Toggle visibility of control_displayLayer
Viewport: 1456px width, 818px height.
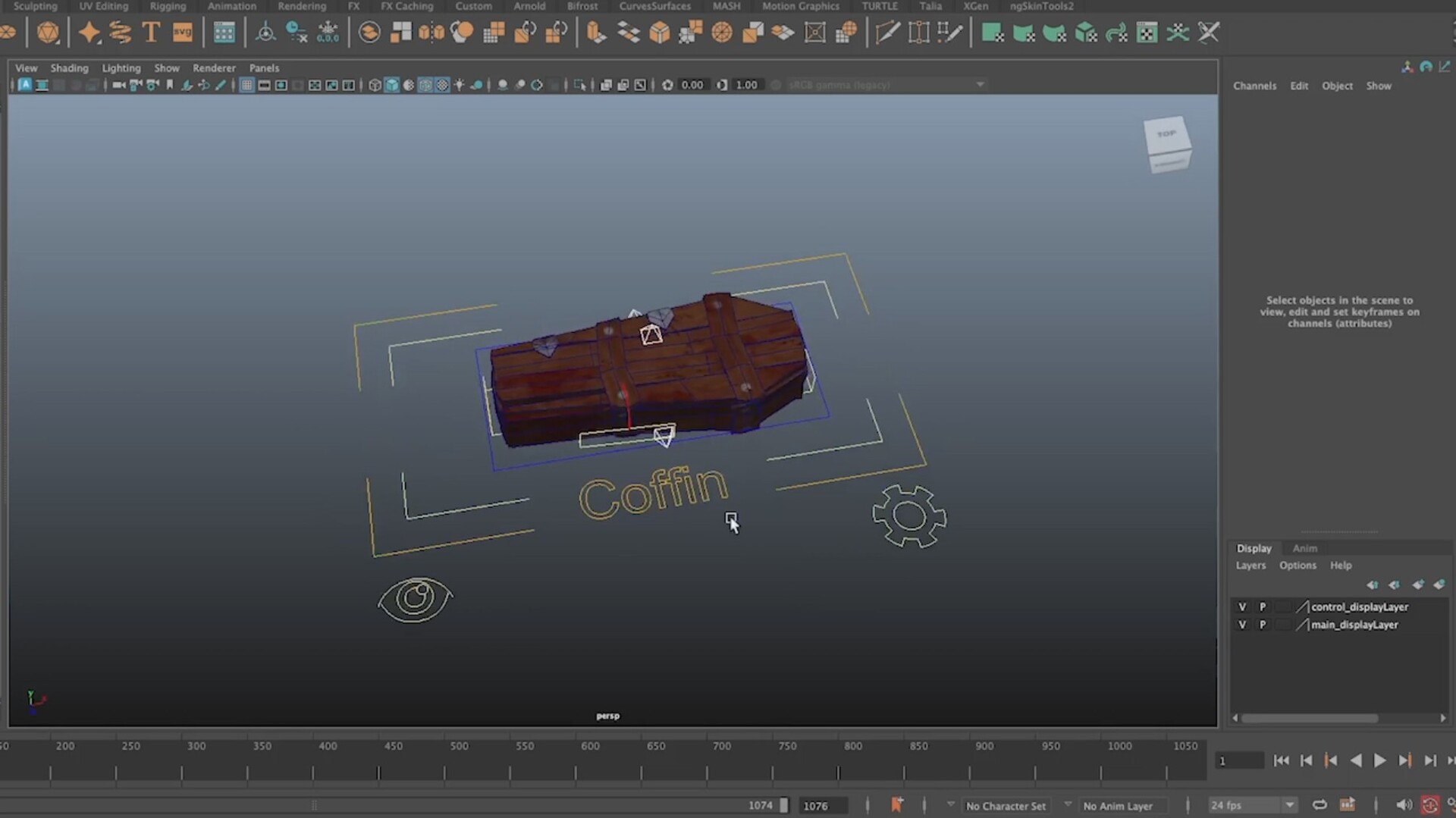[x=1243, y=606]
